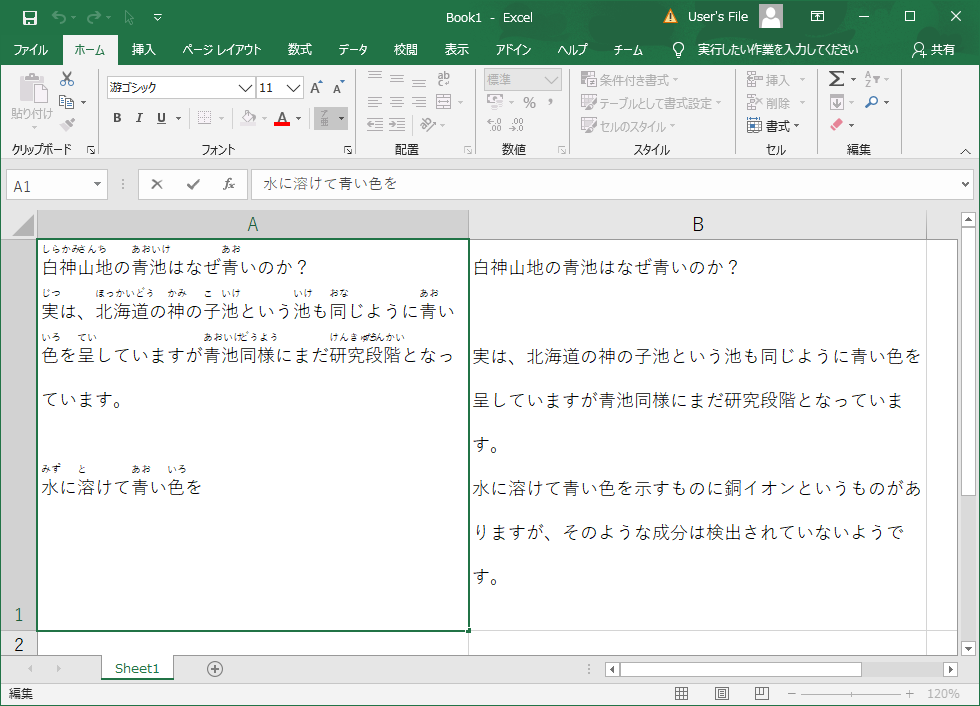Screen dimensions: 980x706
Task: Confirm formula bar entry with checkmark
Action: [x=193, y=184]
